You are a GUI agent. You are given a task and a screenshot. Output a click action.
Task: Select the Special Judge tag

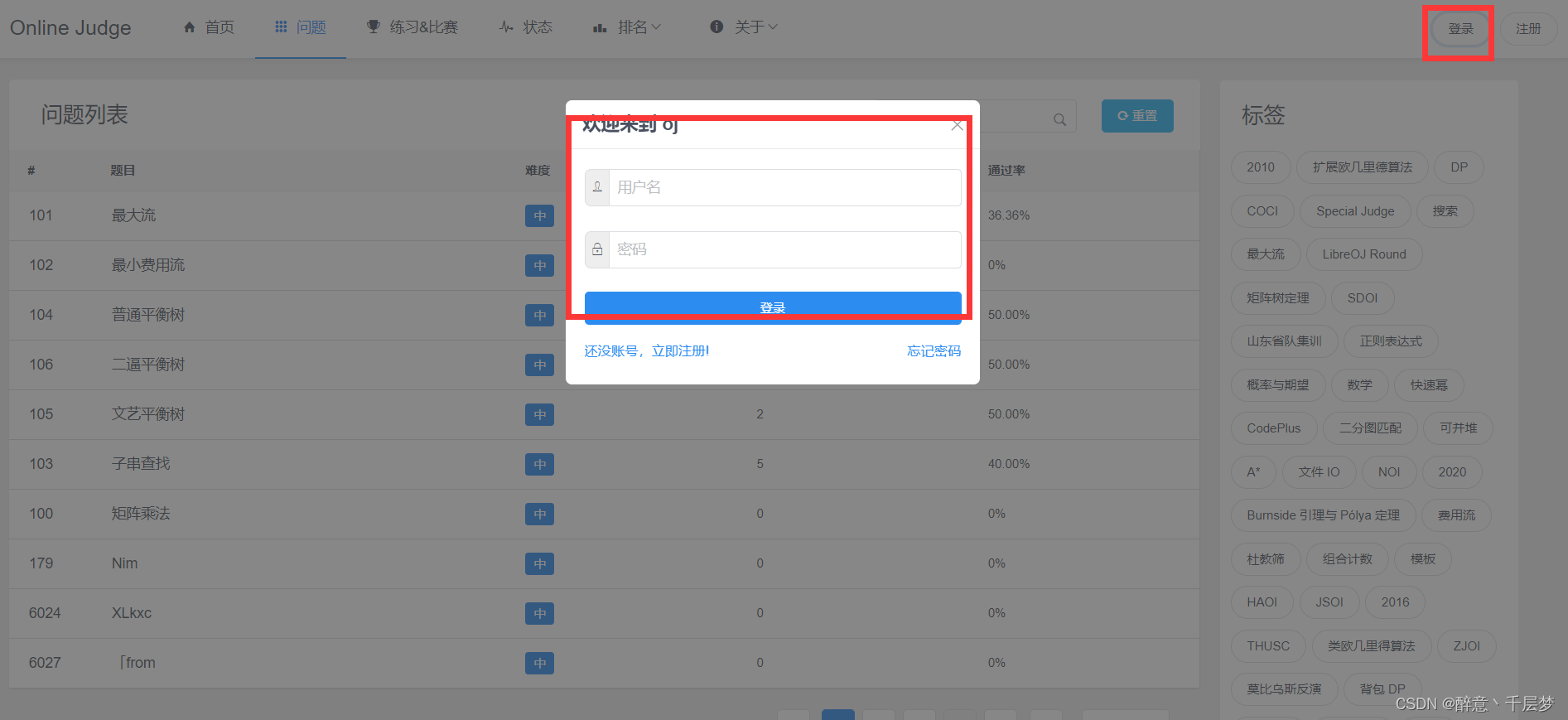point(1355,211)
